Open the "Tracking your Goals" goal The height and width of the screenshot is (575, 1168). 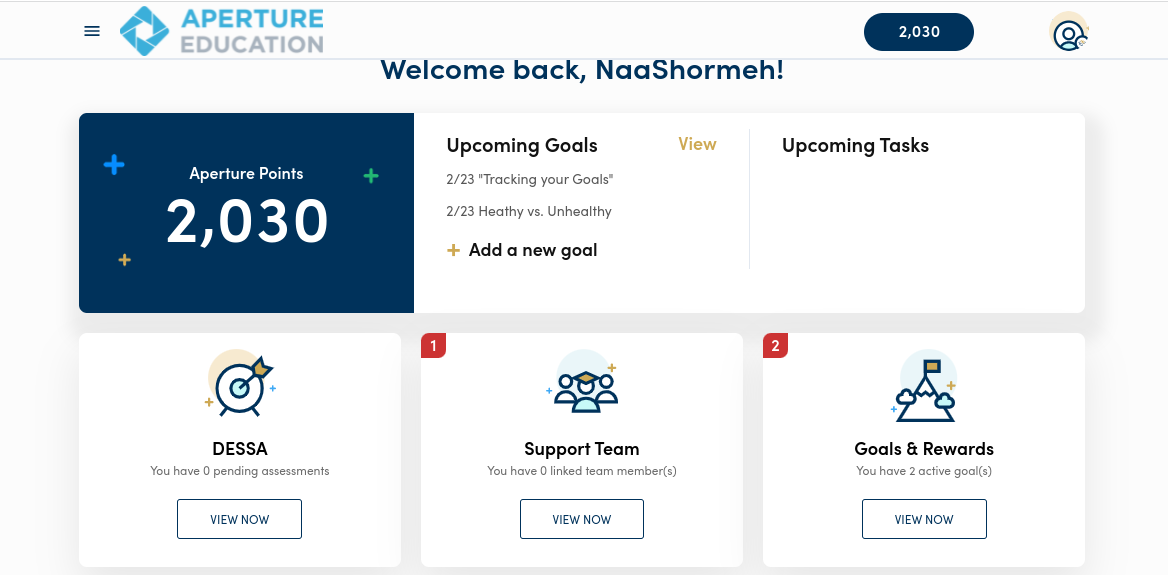click(530, 180)
